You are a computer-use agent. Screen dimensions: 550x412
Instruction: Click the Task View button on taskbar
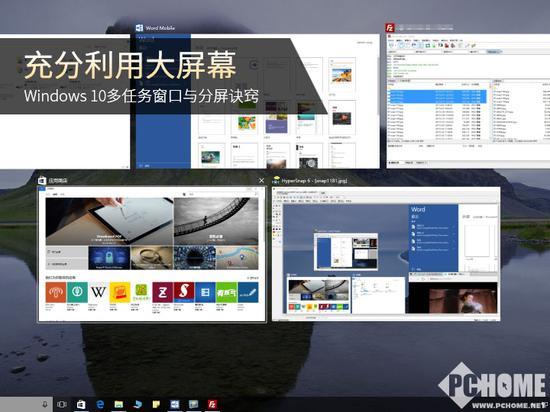pos(62,404)
